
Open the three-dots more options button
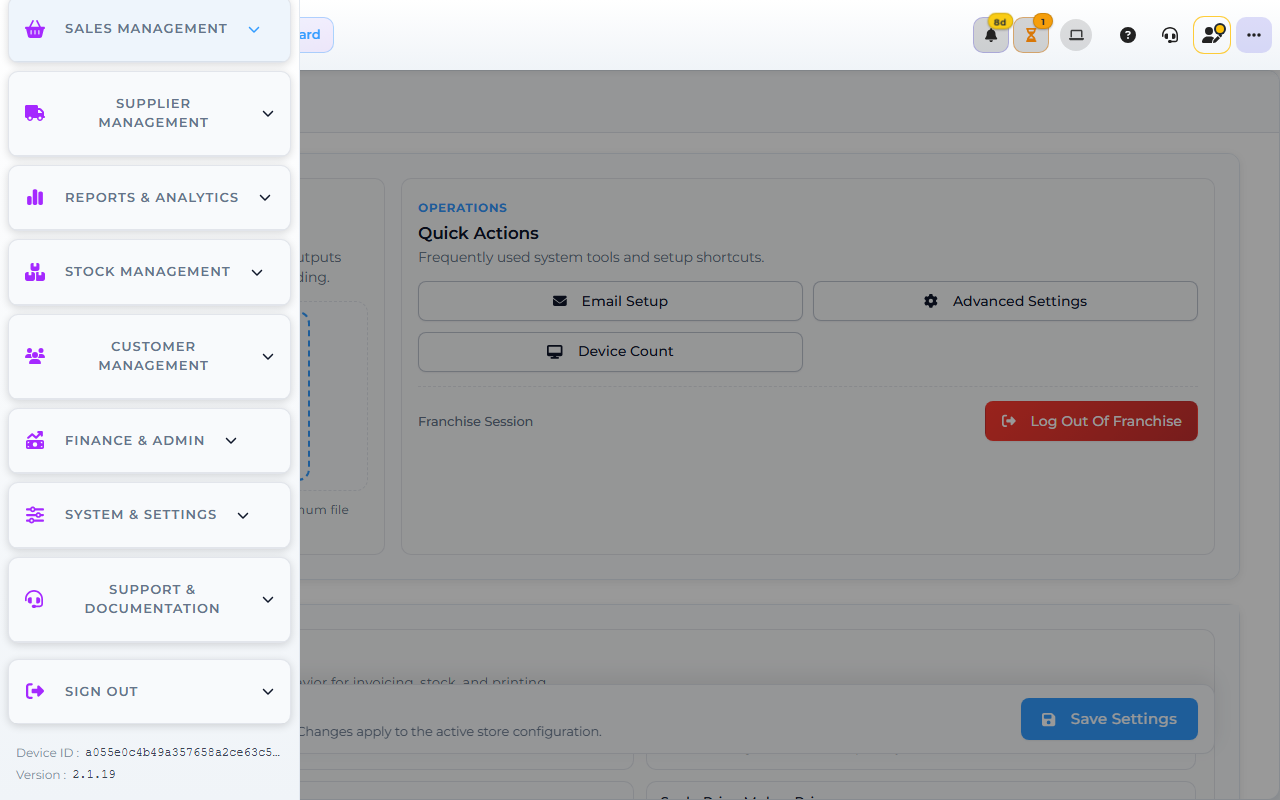pos(1254,35)
